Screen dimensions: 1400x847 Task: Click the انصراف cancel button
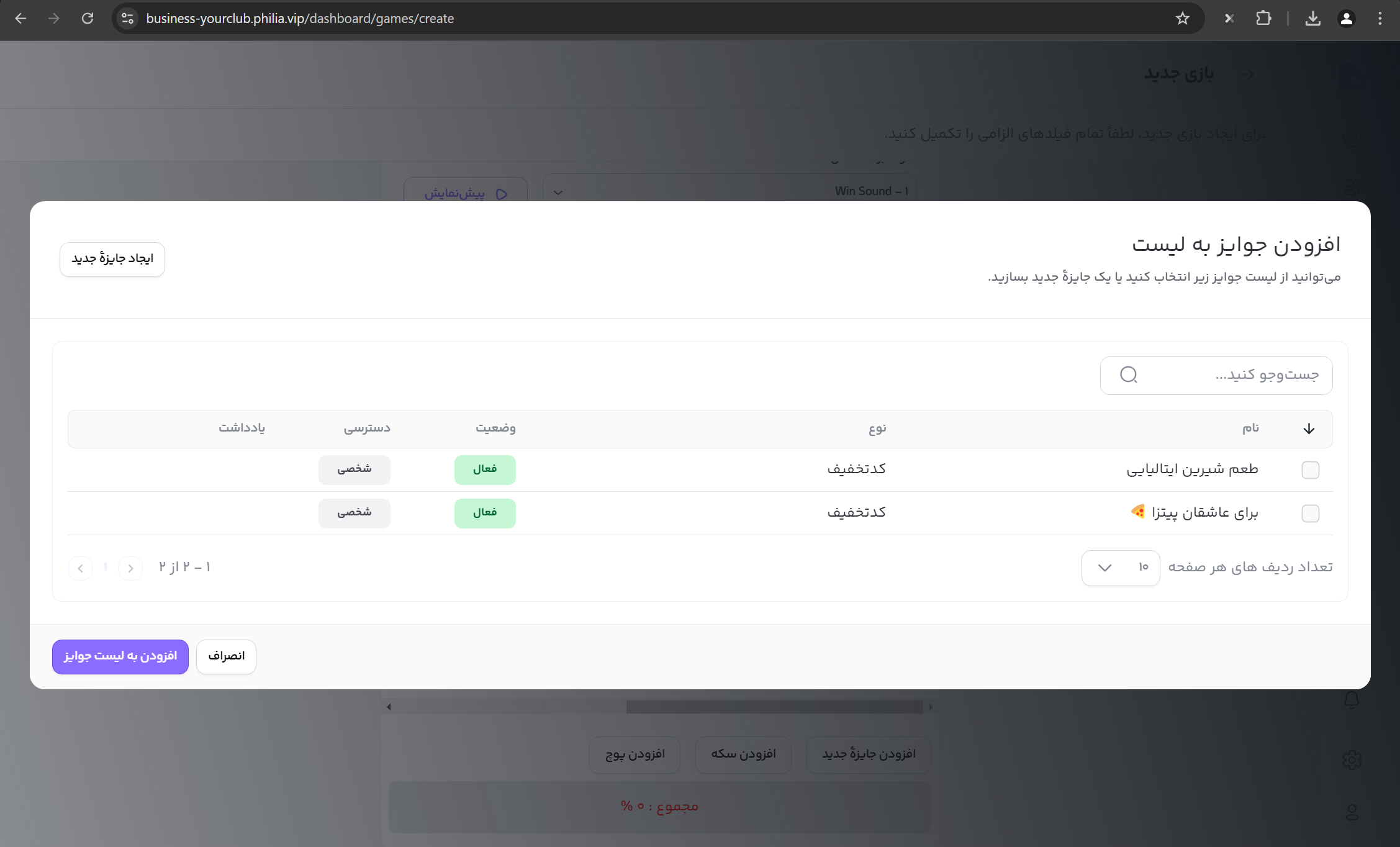click(226, 656)
